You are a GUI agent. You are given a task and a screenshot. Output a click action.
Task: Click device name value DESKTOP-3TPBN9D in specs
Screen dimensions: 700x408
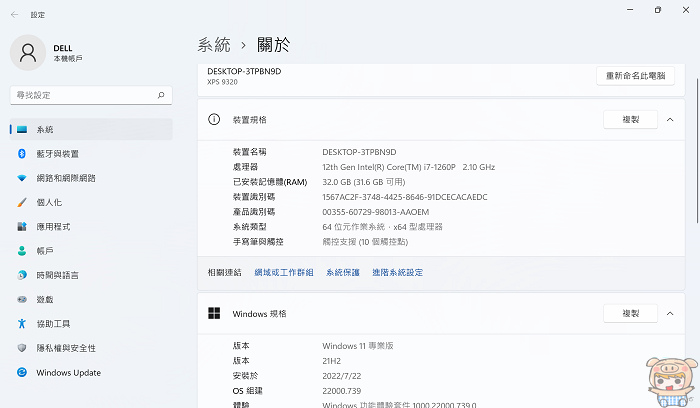359,152
